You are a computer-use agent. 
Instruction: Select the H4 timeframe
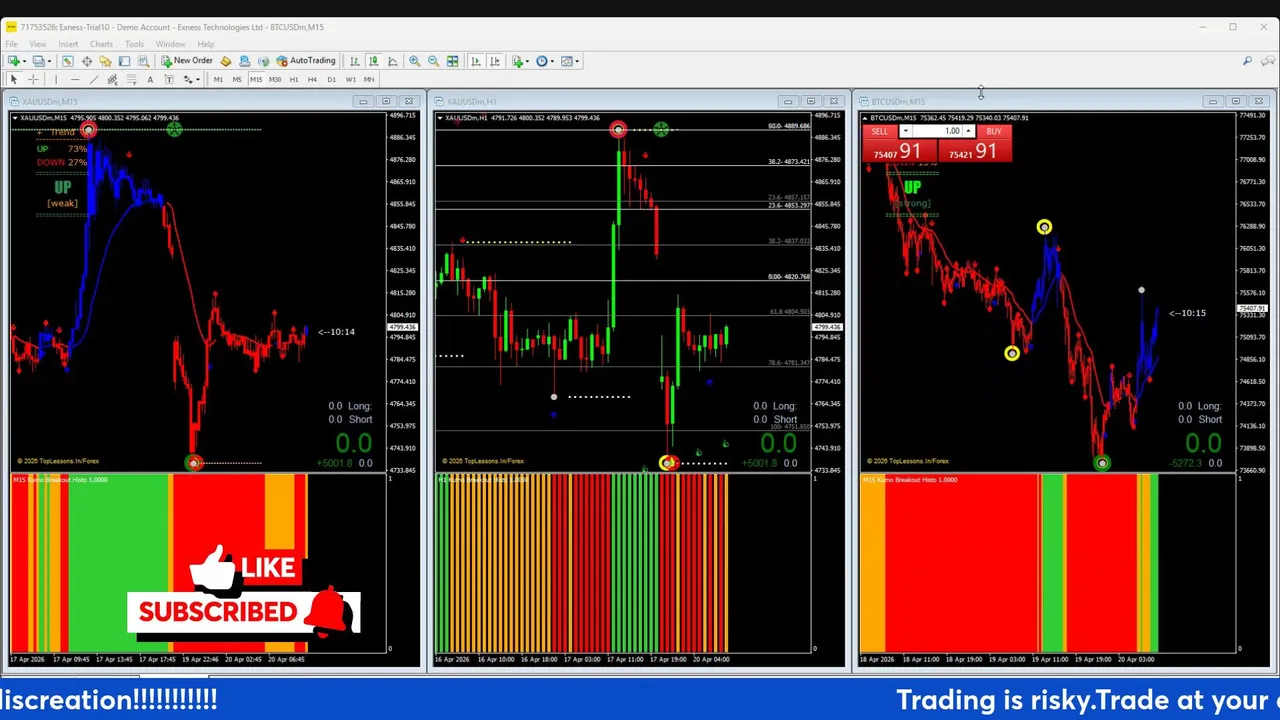tap(312, 80)
